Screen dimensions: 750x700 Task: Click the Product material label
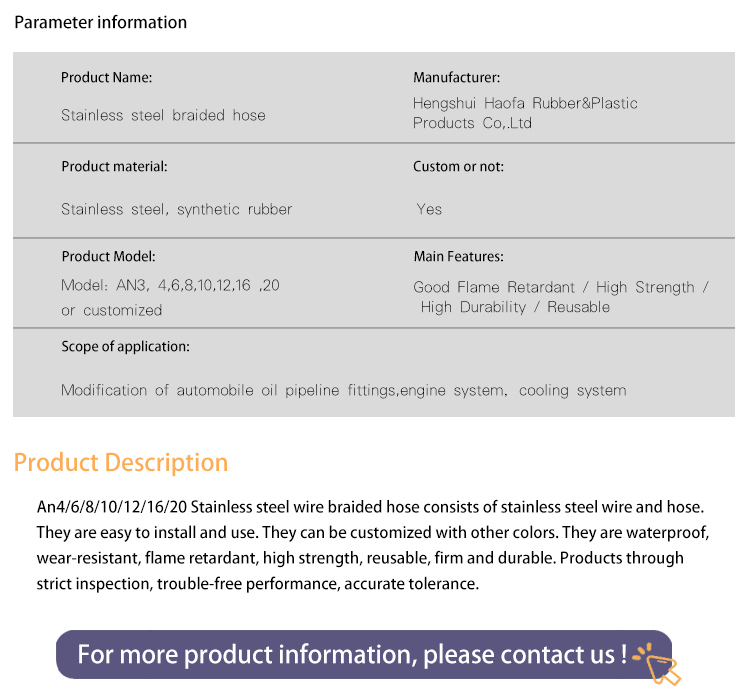click(114, 167)
